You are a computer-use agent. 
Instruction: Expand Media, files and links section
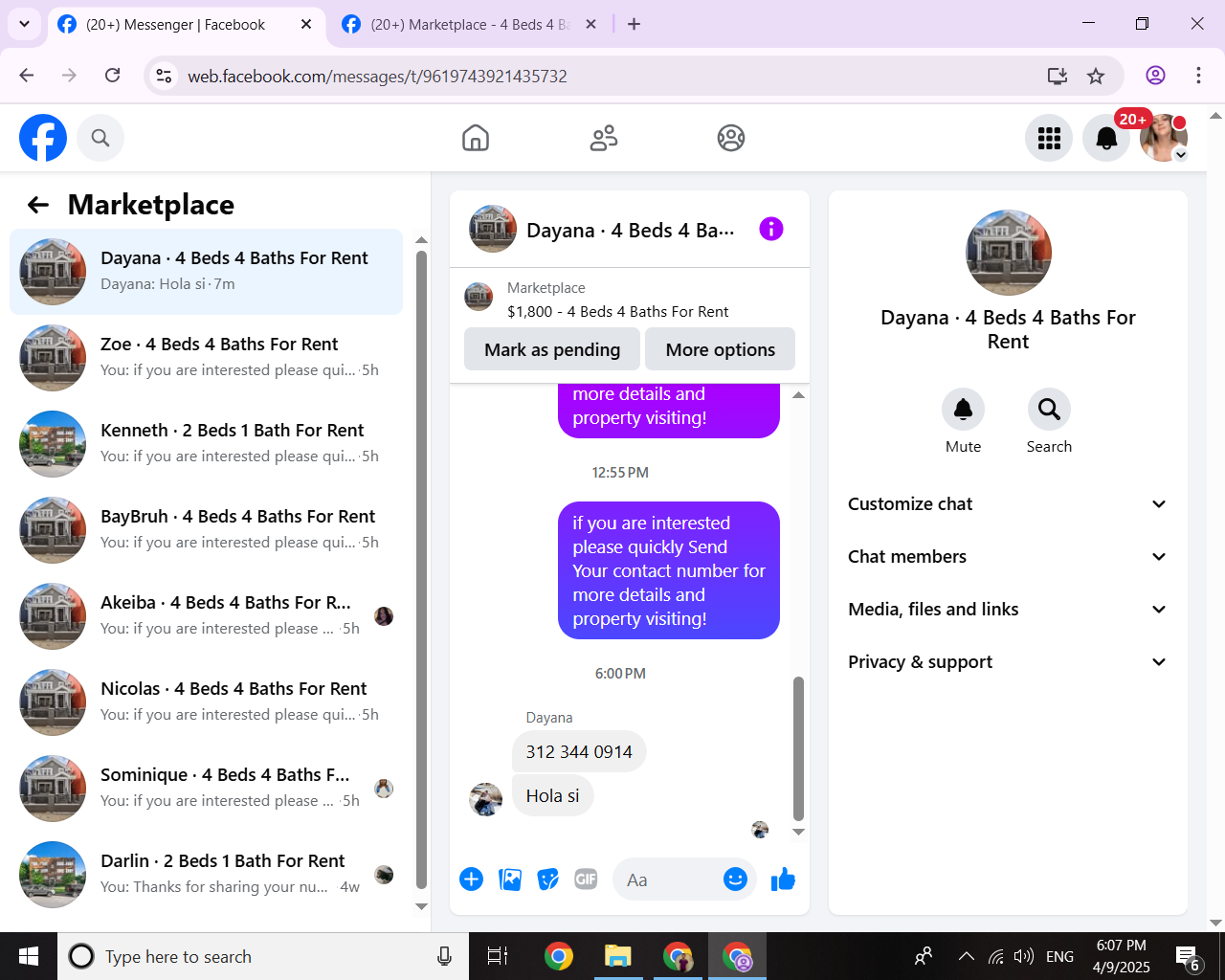click(1008, 610)
